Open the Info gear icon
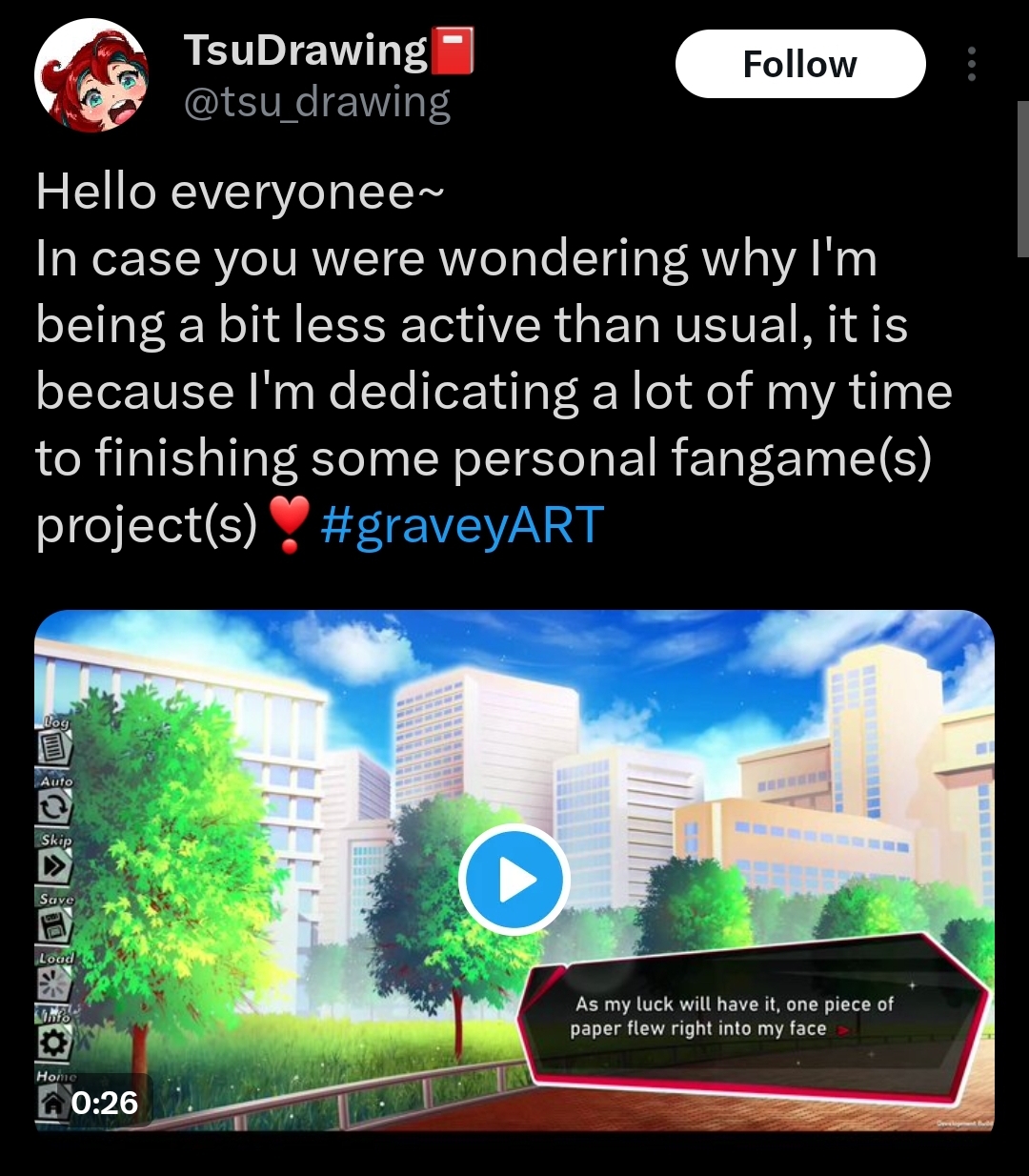This screenshot has height=1176, width=1029. (55, 1043)
